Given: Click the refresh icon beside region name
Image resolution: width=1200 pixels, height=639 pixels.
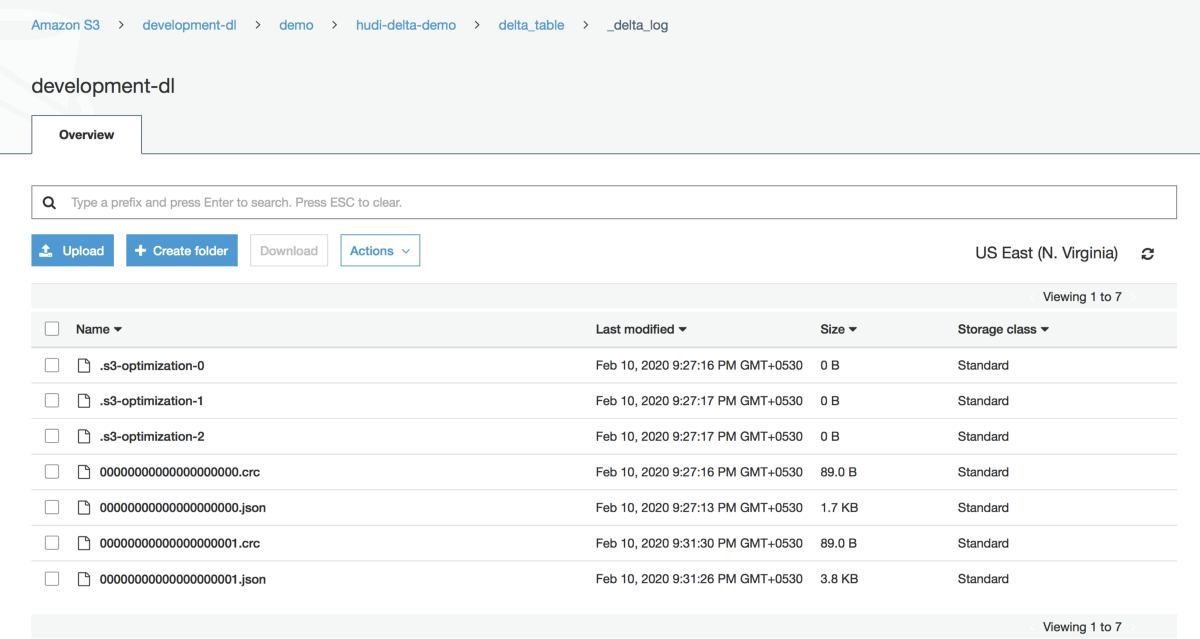Looking at the screenshot, I should (x=1147, y=254).
